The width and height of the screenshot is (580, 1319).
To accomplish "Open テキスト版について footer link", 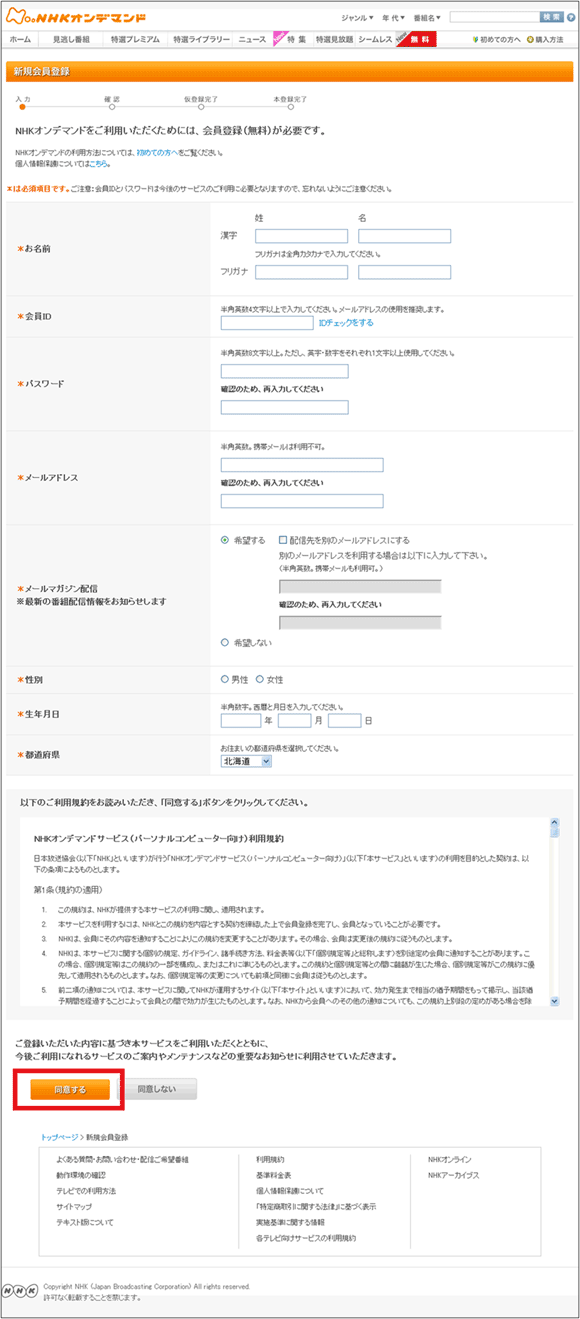I will (x=85, y=1222).
